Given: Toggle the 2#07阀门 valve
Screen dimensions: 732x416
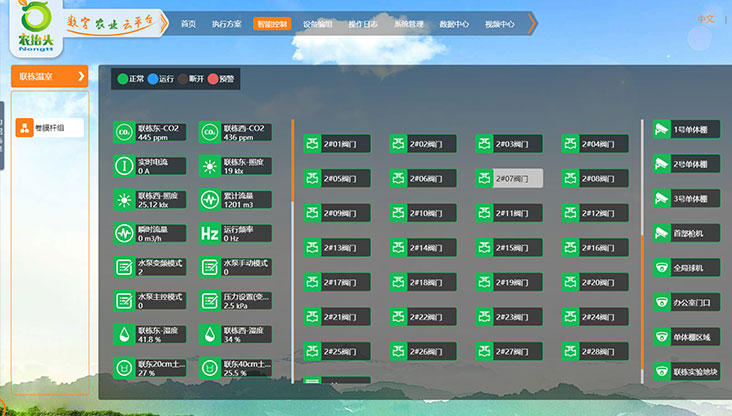Looking at the screenshot, I should pyautogui.click(x=509, y=178).
